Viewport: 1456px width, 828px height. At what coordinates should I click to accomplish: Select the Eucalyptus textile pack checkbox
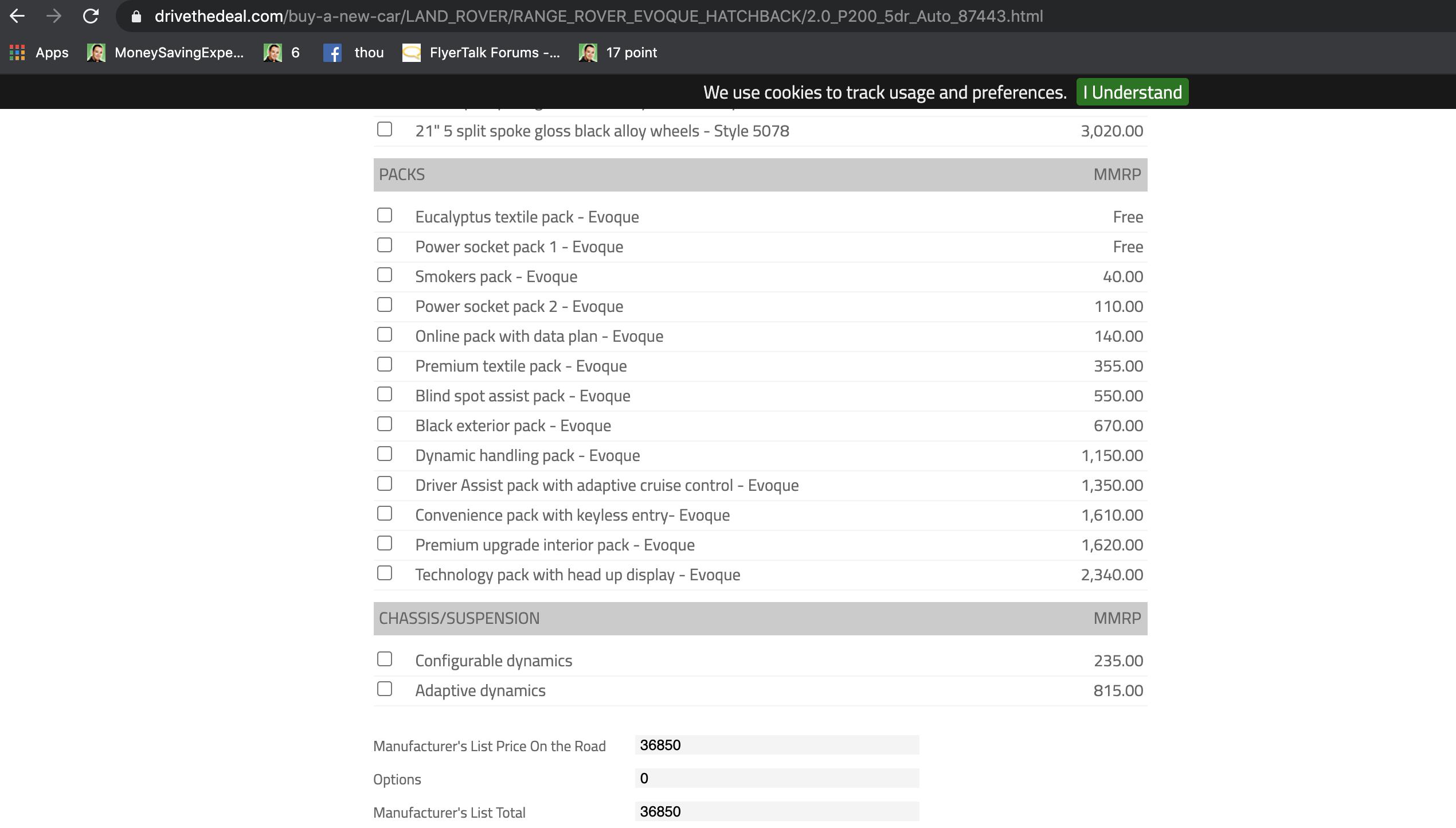(385, 215)
